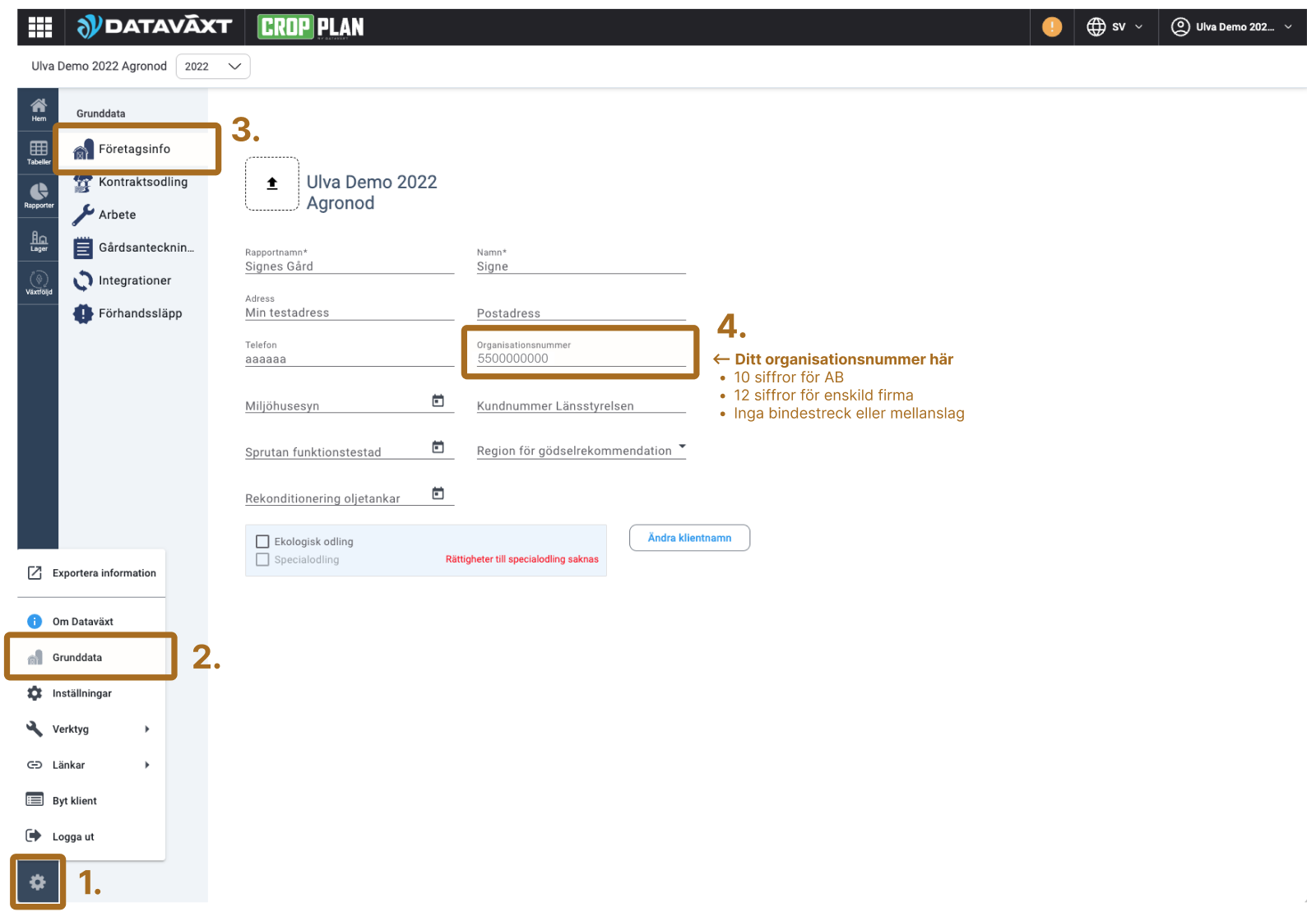Click the Ändra klientnamn button
This screenshot has height=912, width=1316.
689,538
